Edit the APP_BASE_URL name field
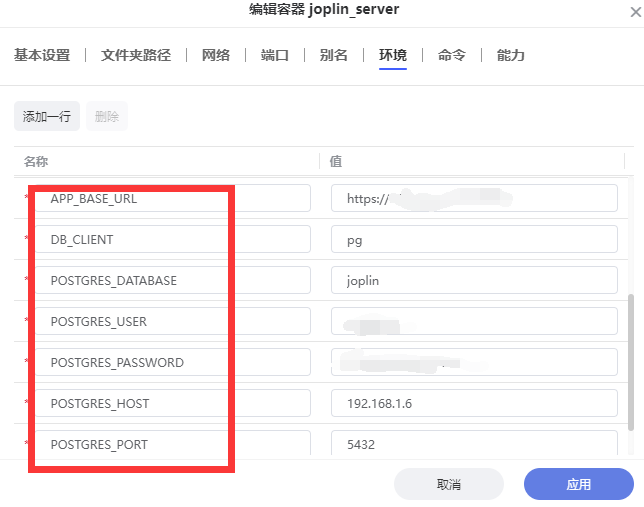Screen dimensions: 644x507 point(172,198)
